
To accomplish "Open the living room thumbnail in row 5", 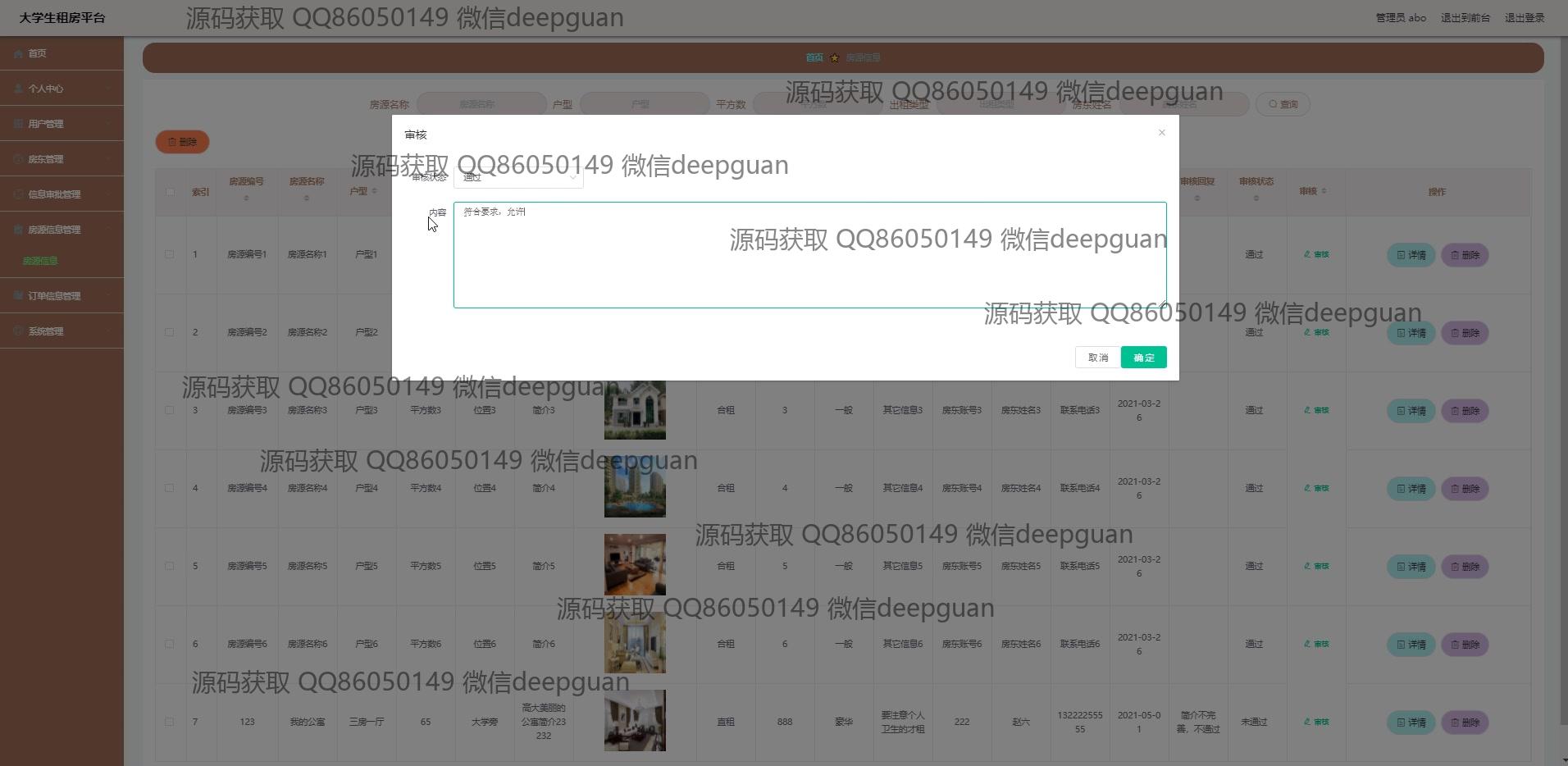I will [x=635, y=565].
